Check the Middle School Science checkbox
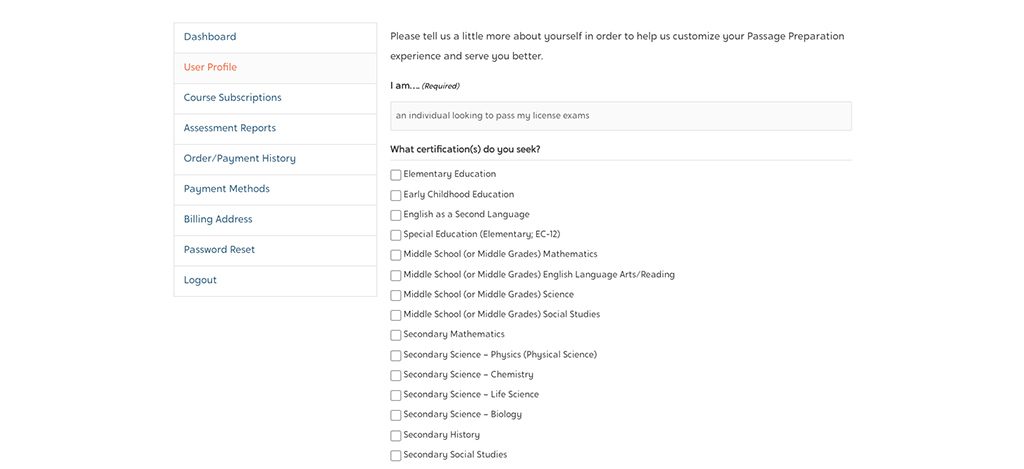The image size is (1024, 469). click(x=396, y=295)
